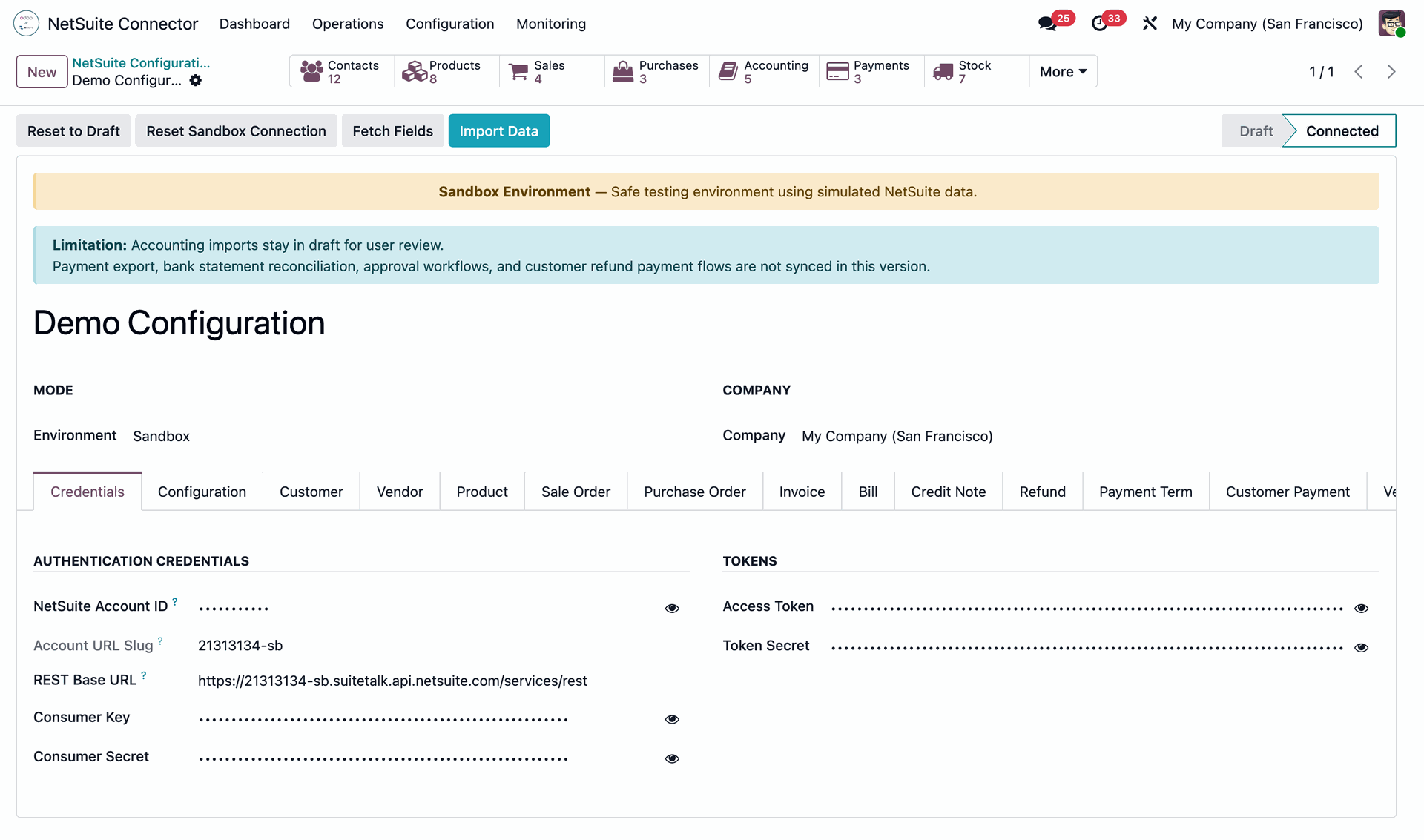Show help tooltip for Account URL Slug
The image size is (1424, 840).
point(160,641)
